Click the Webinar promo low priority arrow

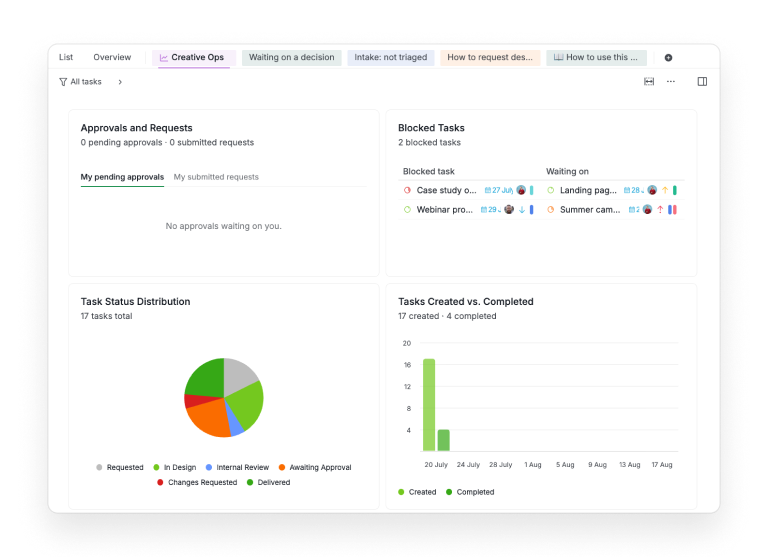pyautogui.click(x=522, y=210)
